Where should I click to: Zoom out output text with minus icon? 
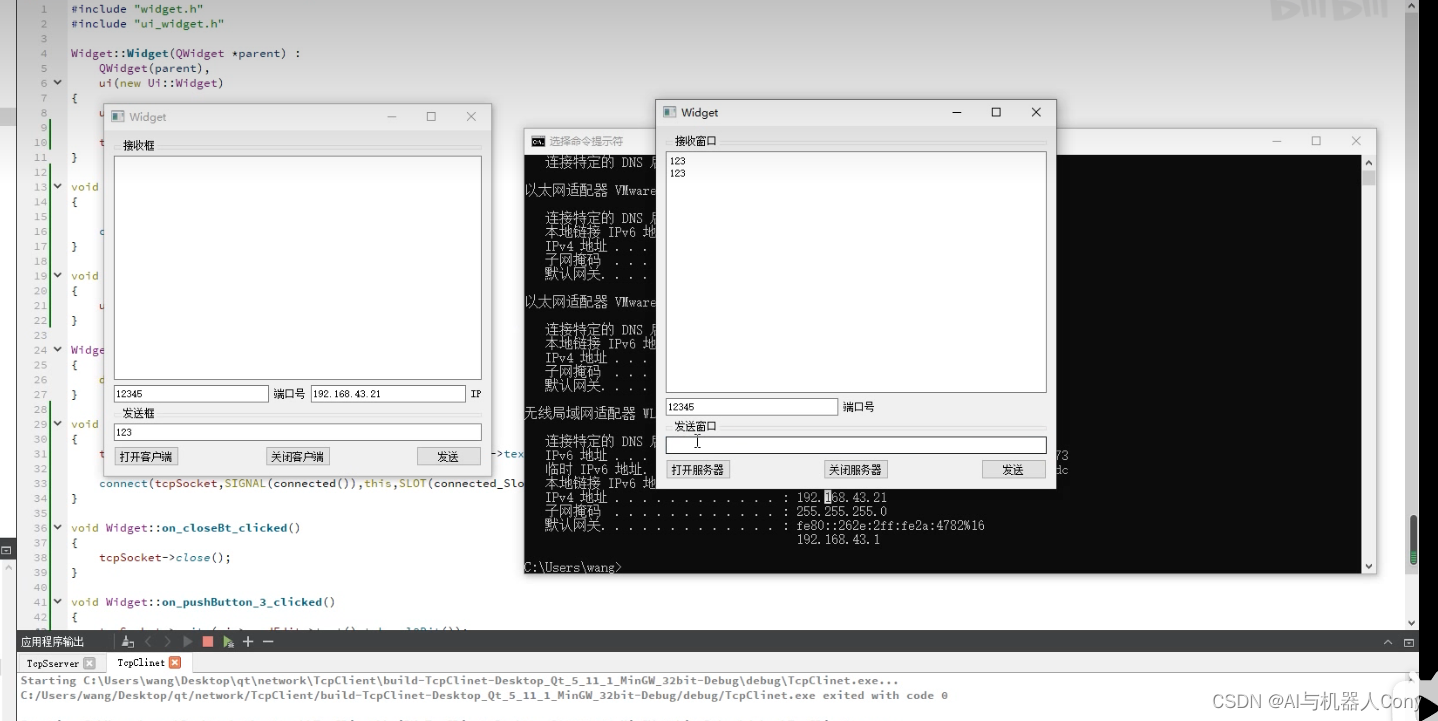268,642
